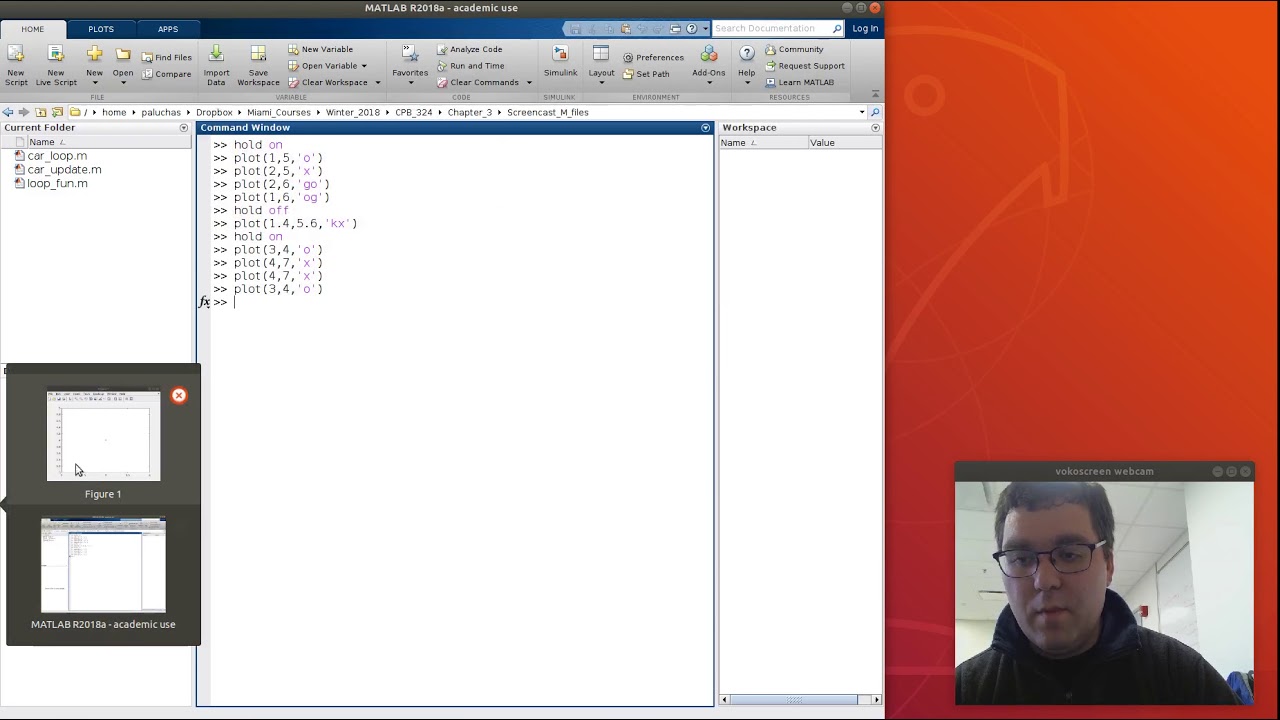
Task: Open Preferences
Action: point(653,57)
